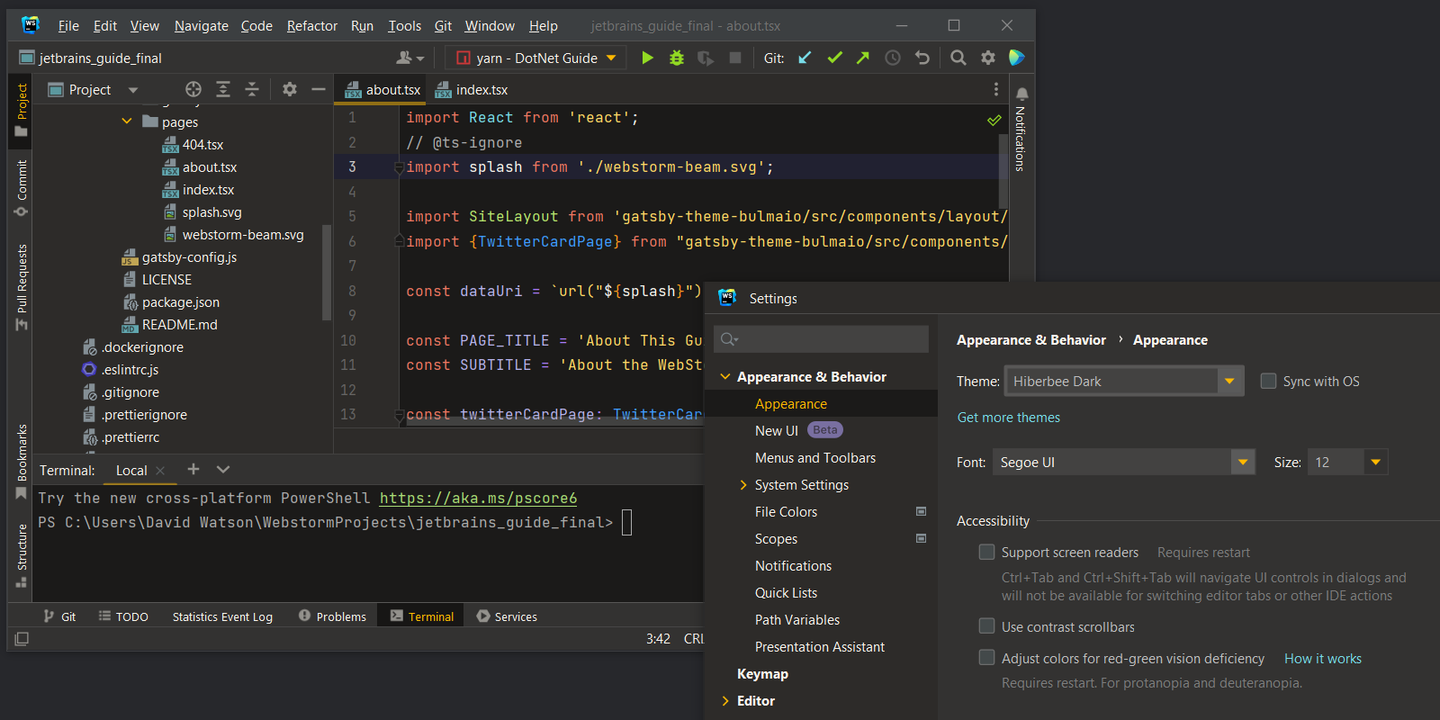The height and width of the screenshot is (720, 1440).
Task: Open the Hiberbee Dark theme dropdown
Action: coord(1228,380)
